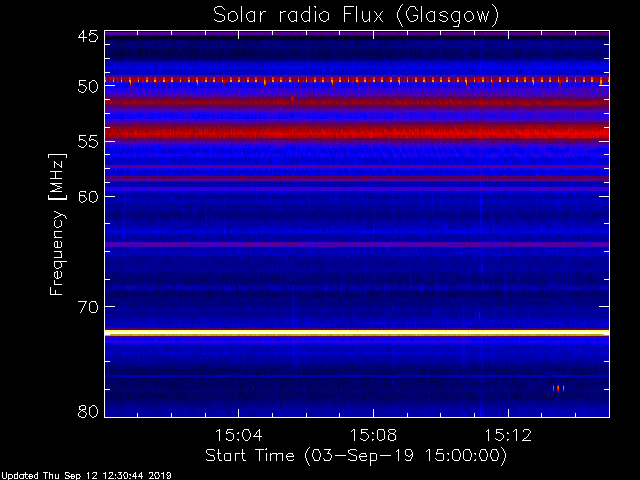
Task: Click the 15:08 time tick label
Action: click(373, 435)
